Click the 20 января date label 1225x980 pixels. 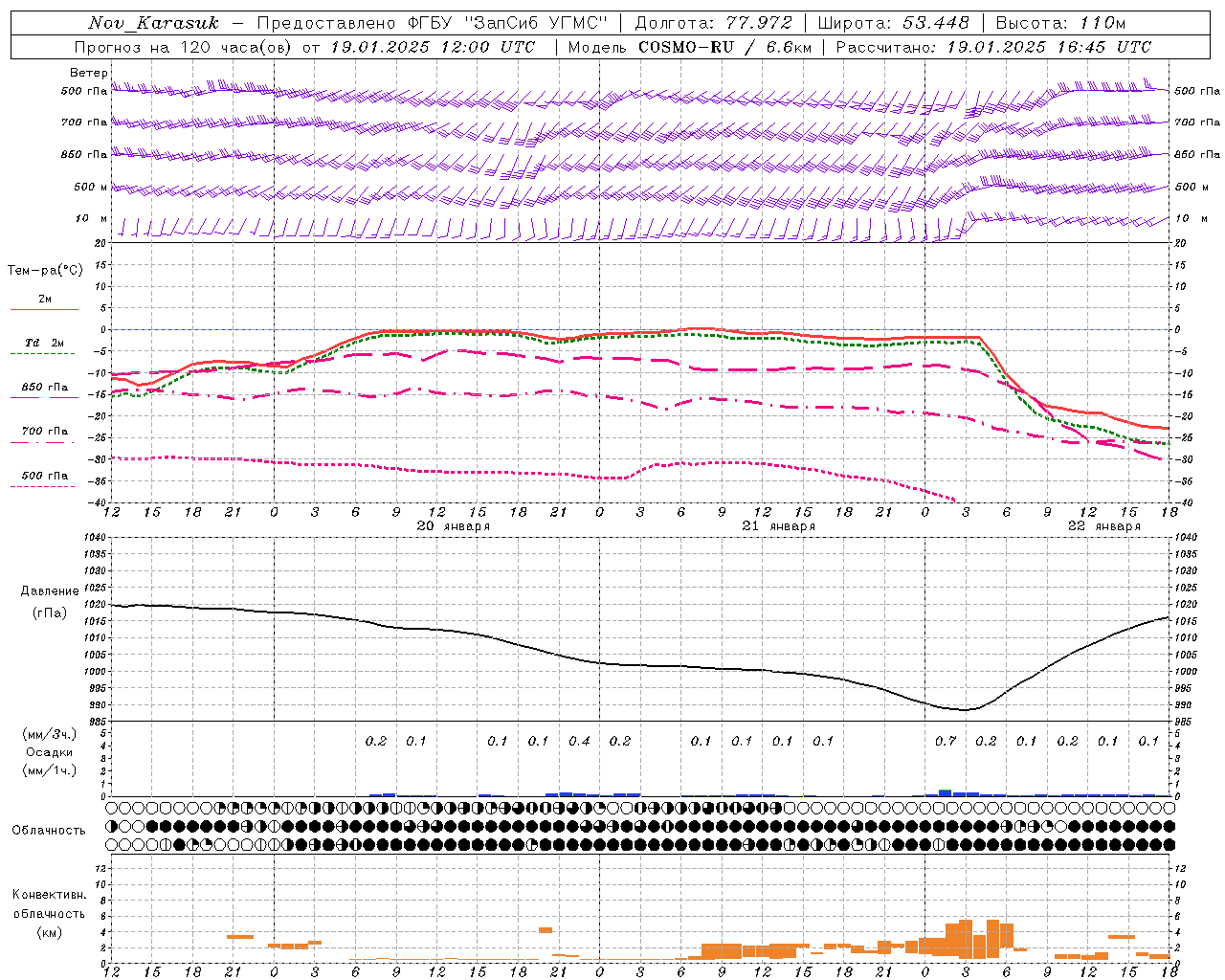coord(454,526)
